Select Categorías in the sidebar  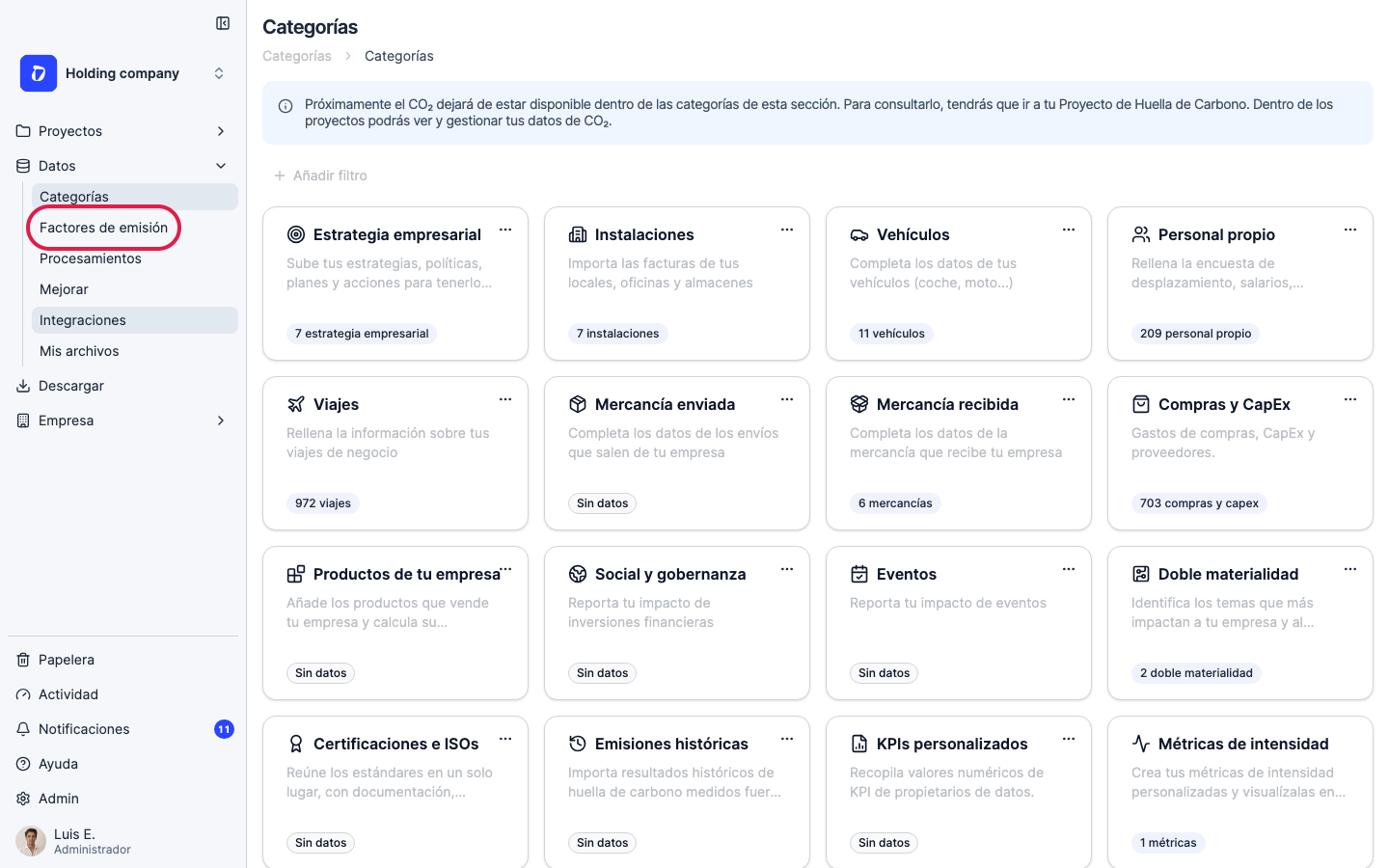tap(135, 197)
